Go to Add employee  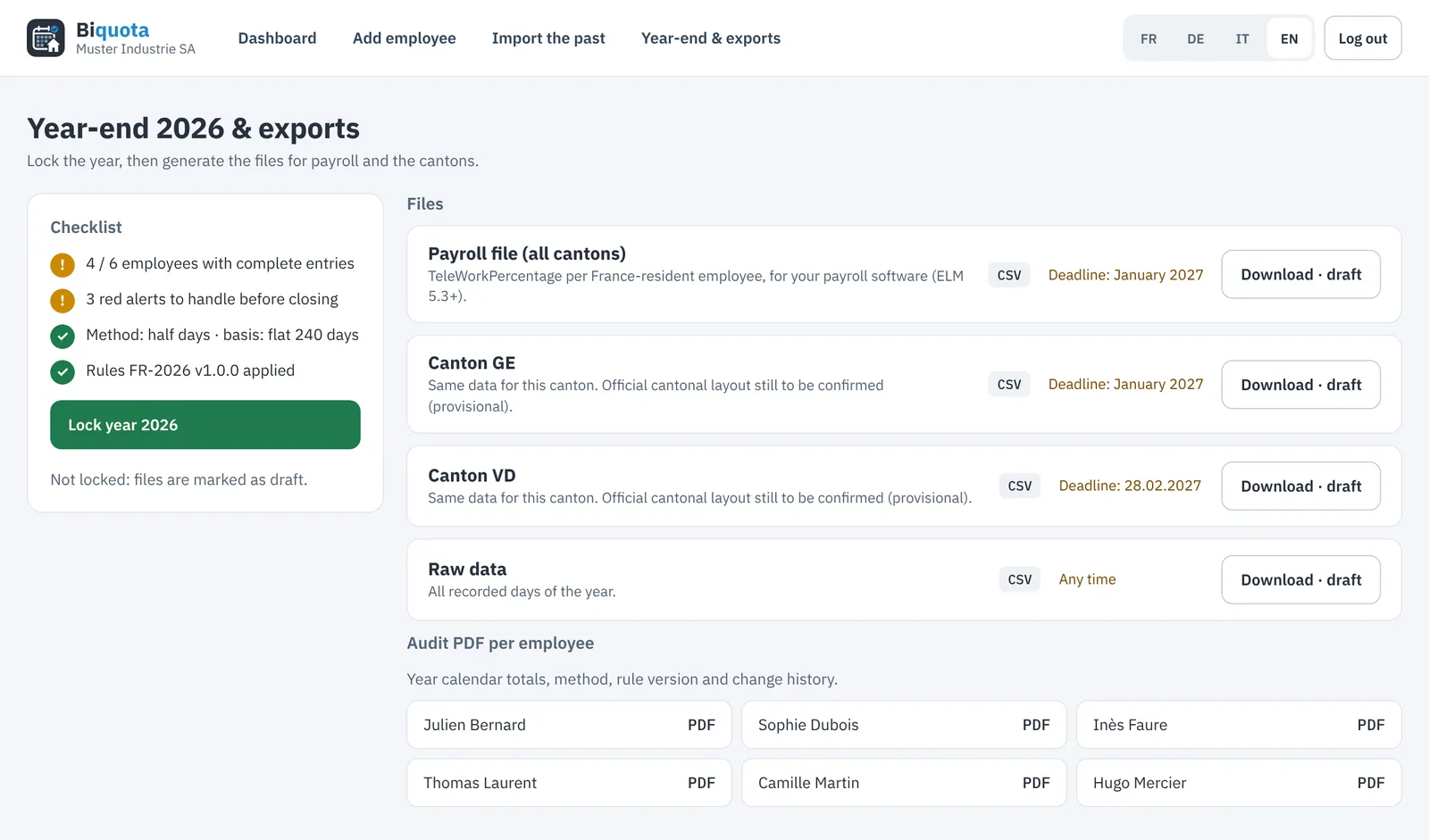point(404,38)
